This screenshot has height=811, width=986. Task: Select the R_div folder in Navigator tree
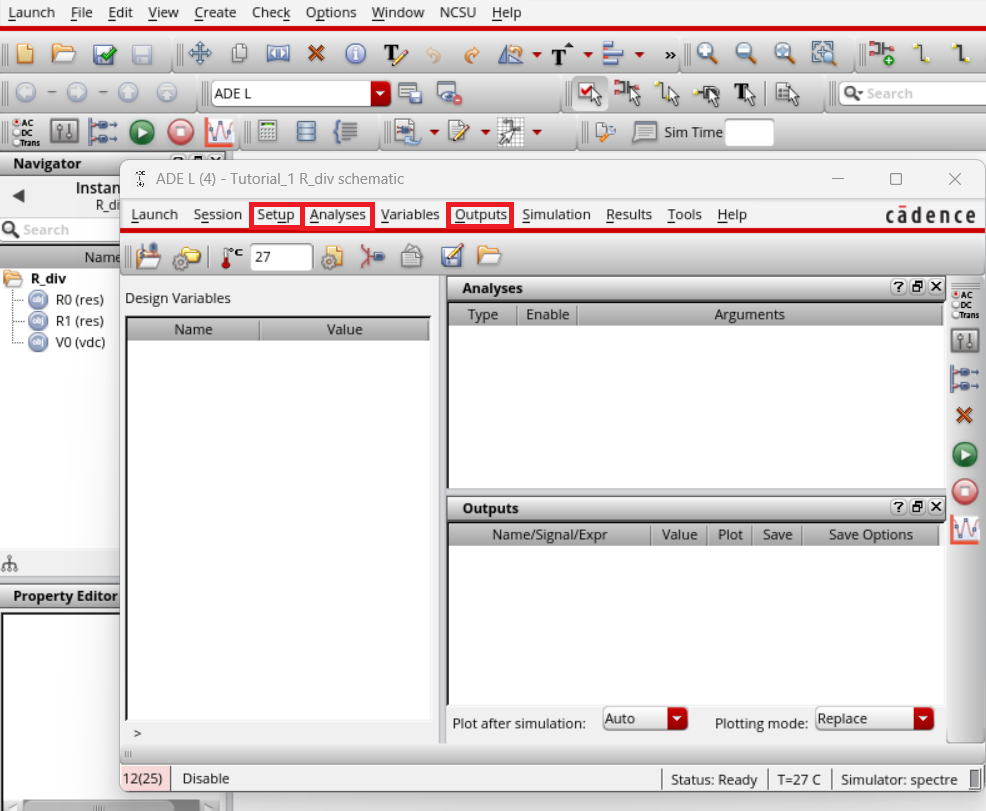tap(48, 279)
